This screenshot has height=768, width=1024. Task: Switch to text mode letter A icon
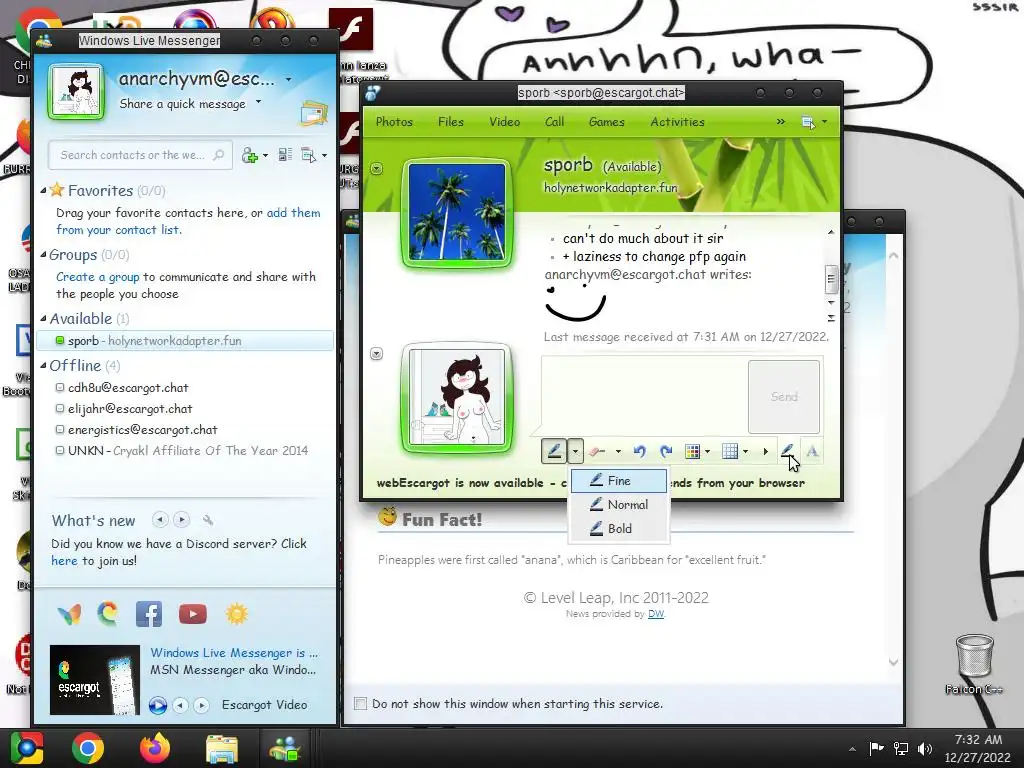point(812,451)
